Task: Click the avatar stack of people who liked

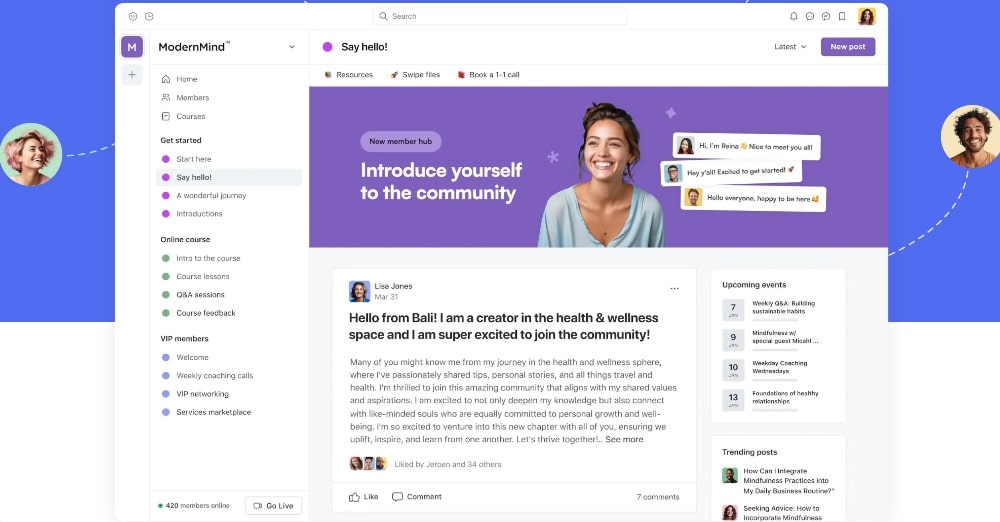Action: [369, 464]
